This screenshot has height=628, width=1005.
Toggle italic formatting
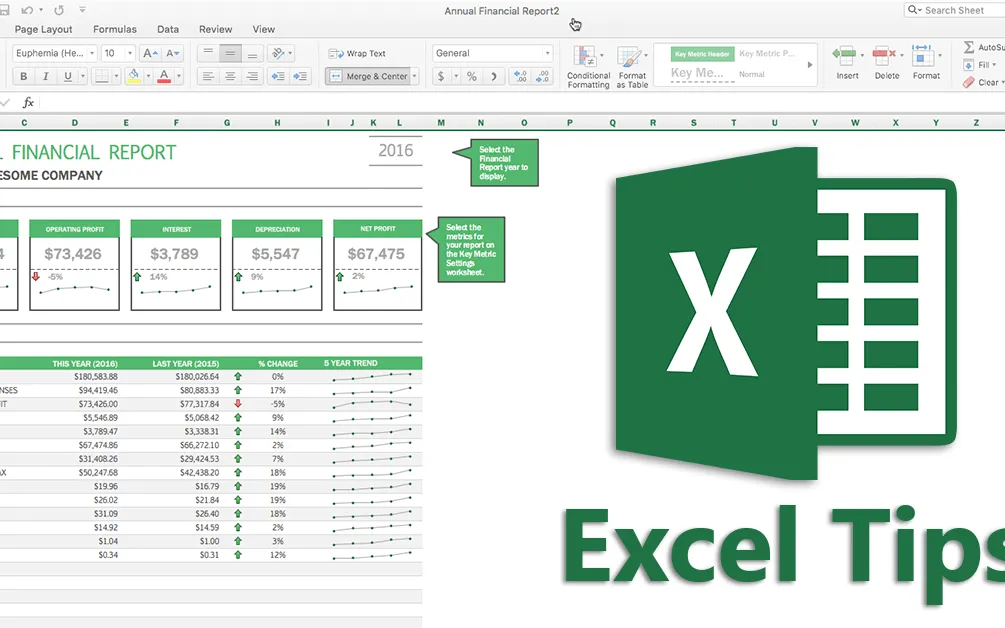coord(46,76)
